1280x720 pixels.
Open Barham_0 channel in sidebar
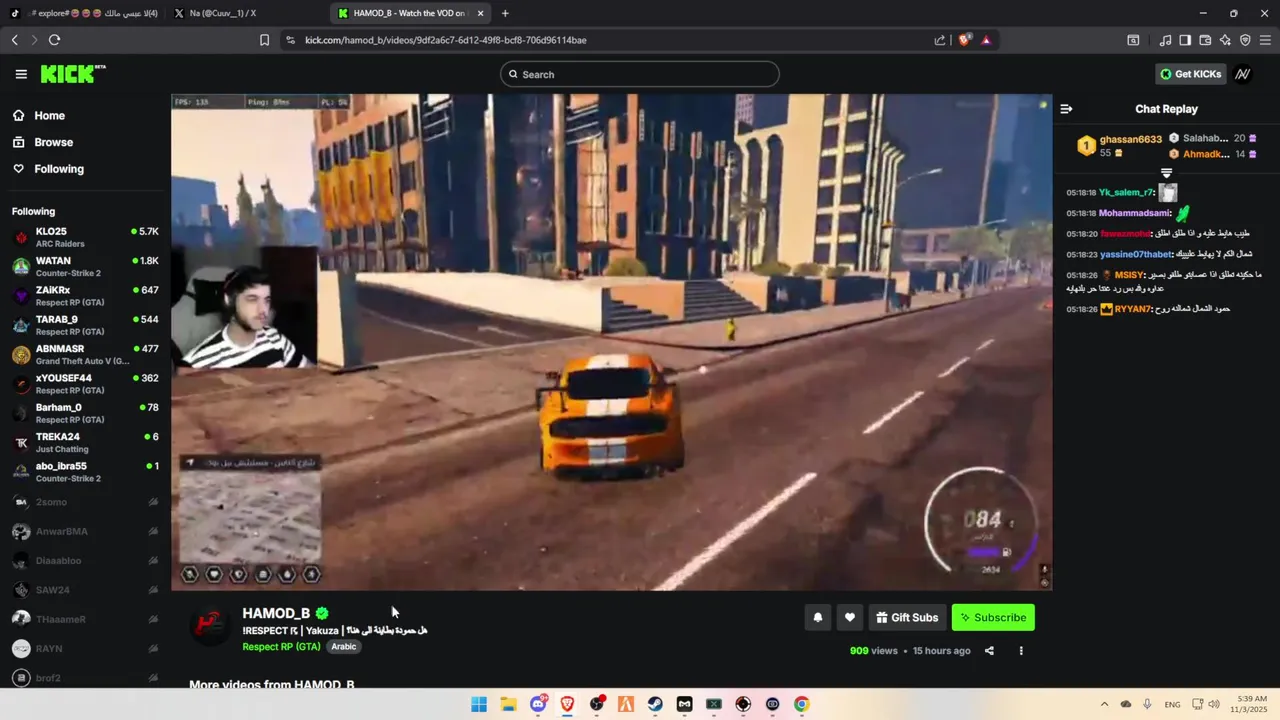[85, 413]
